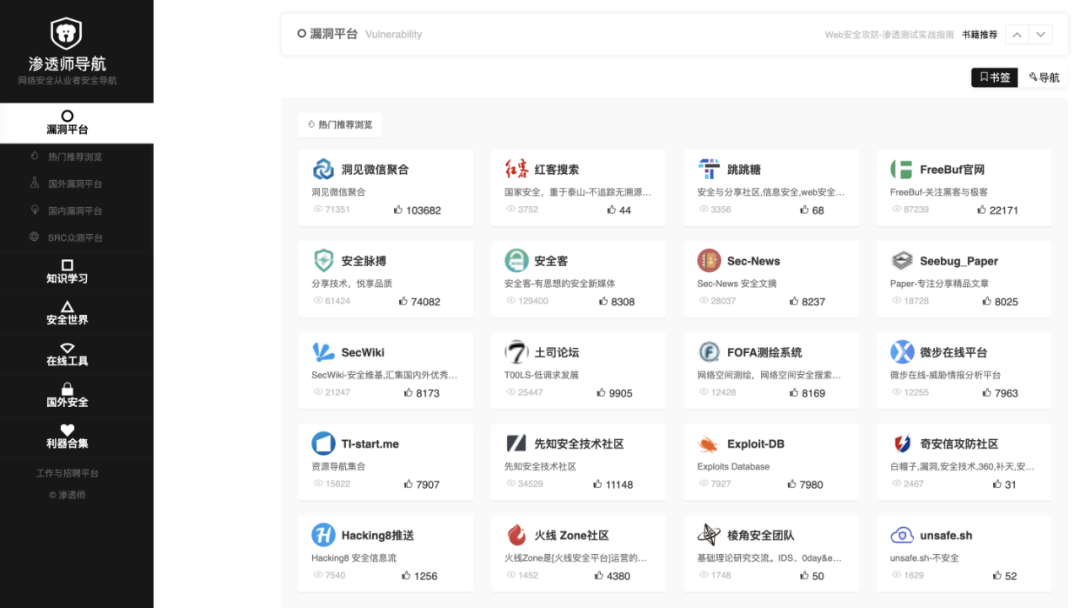Open the unsafe.sh card title

coord(946,536)
